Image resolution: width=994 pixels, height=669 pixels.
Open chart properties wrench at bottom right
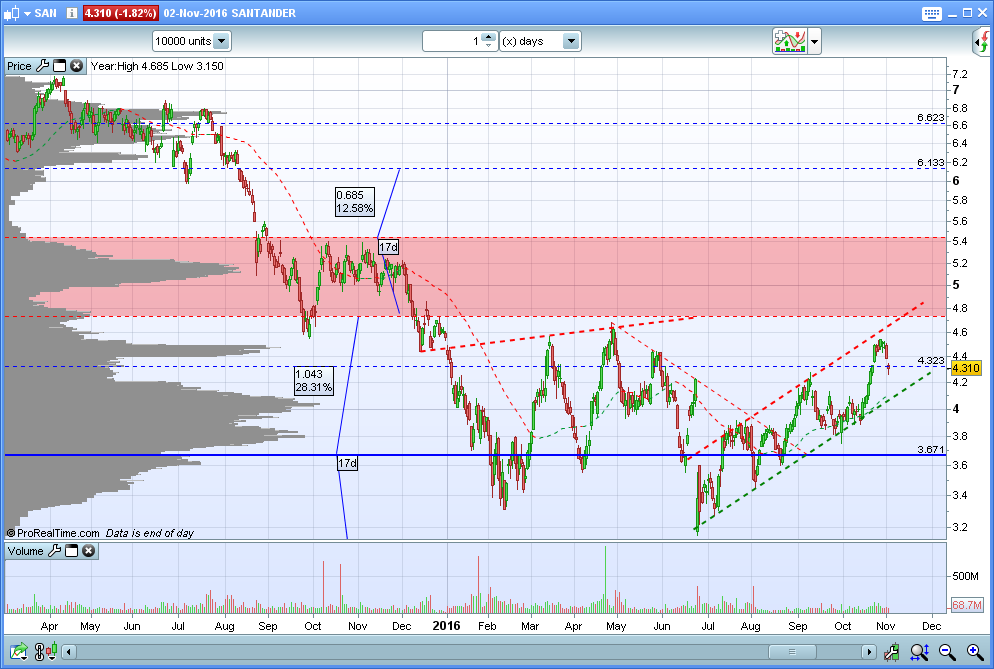(891, 651)
